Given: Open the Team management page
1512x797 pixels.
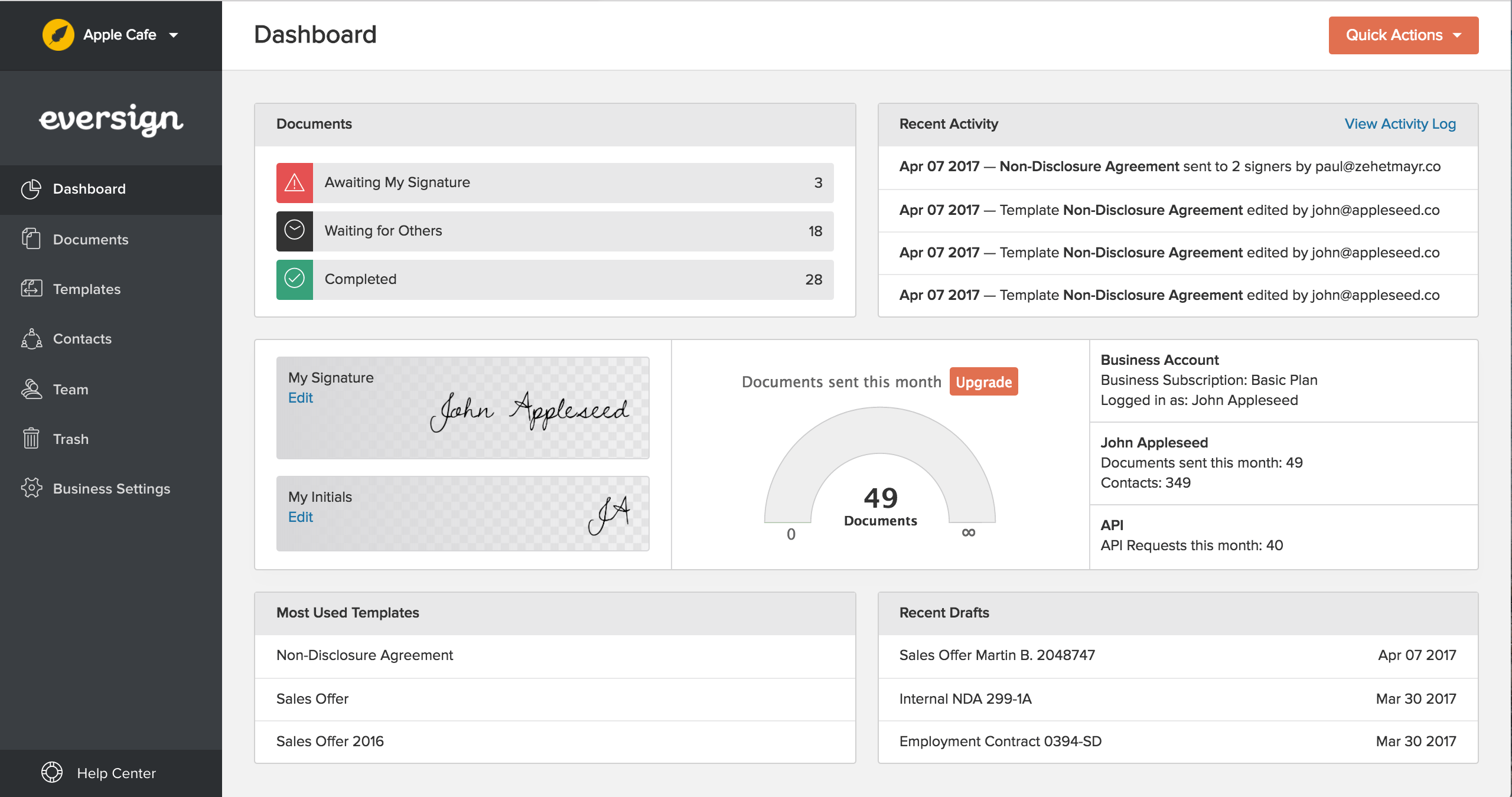Looking at the screenshot, I should [70, 389].
